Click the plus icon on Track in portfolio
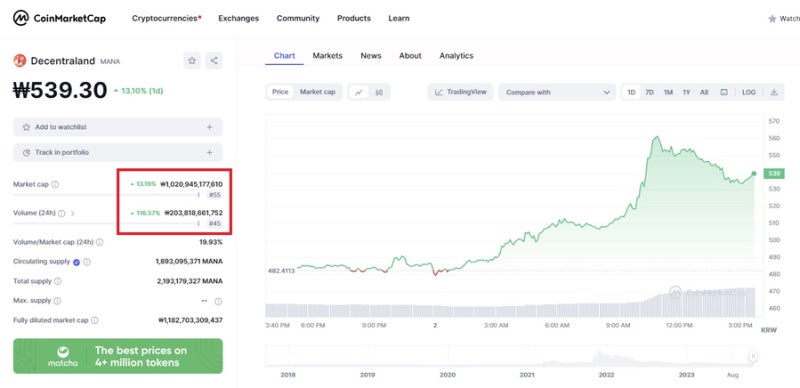 tap(209, 153)
